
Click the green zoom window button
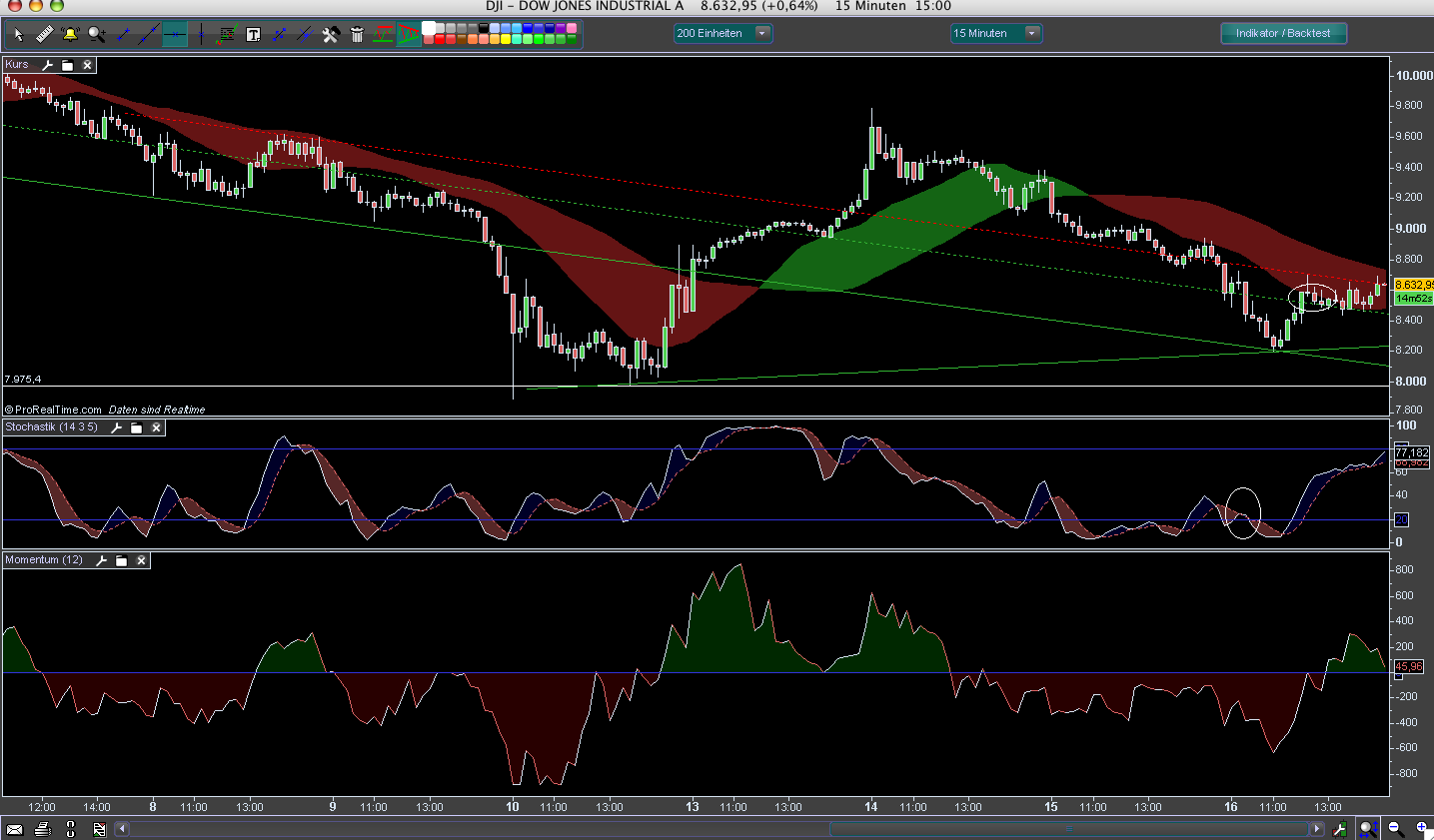coord(57,5)
